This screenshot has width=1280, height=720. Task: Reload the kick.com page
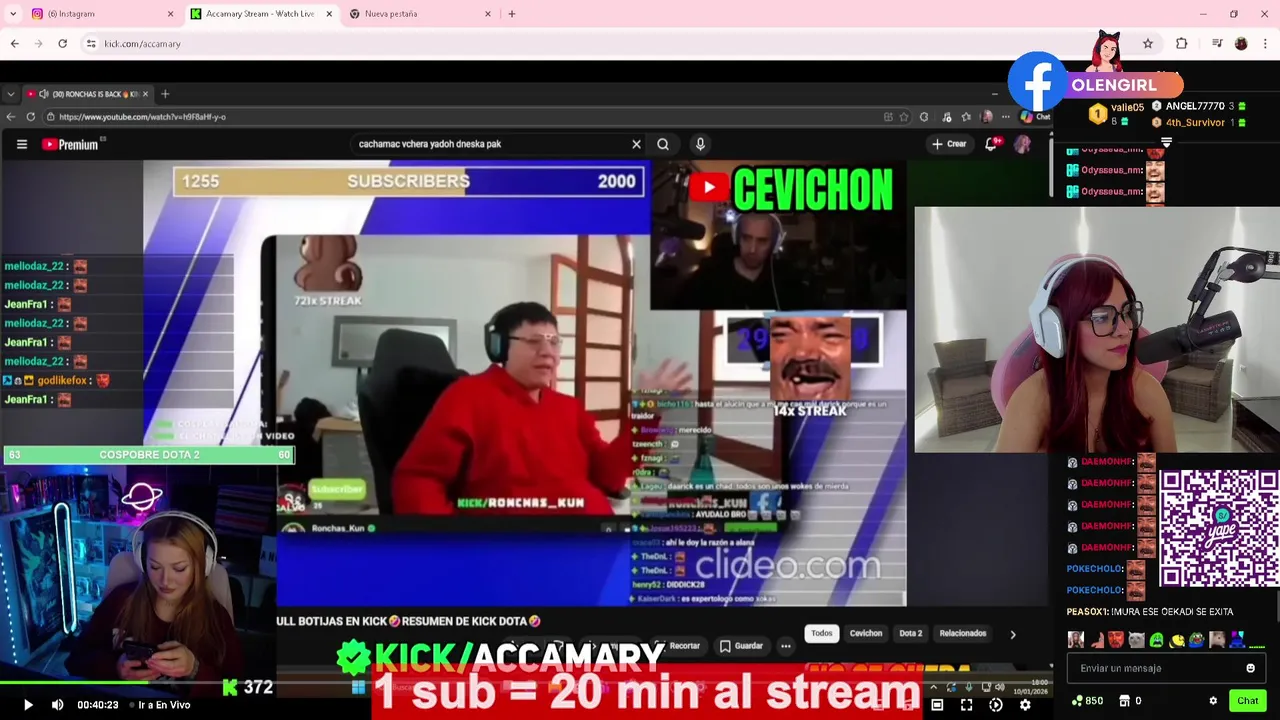[62, 44]
